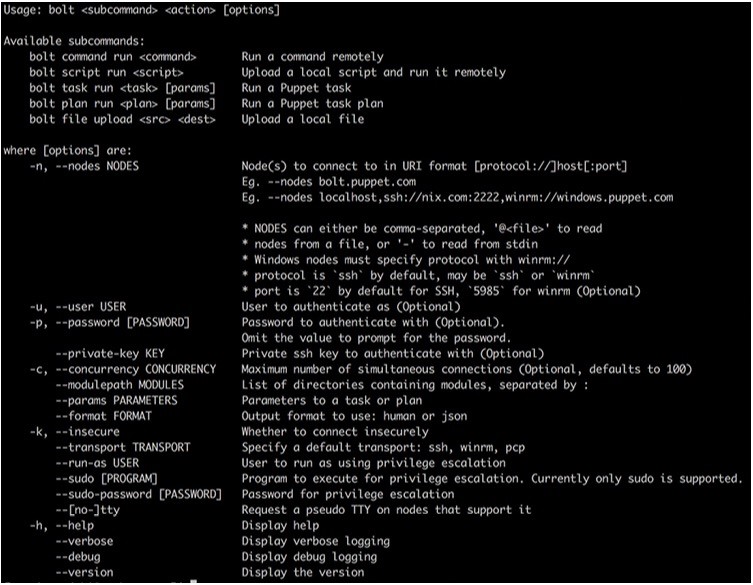The image size is (753, 585).
Task: Click the '--sudo-password [PASSWORD]' option
Action: 139,494
